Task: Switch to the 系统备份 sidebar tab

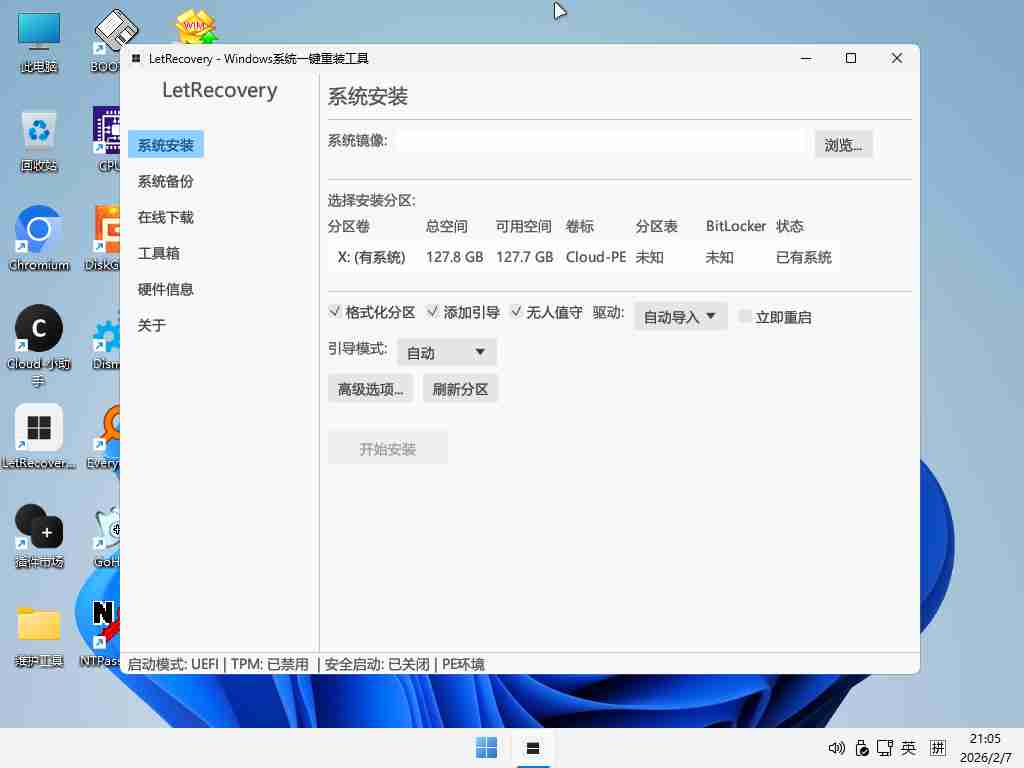Action: [x=166, y=181]
